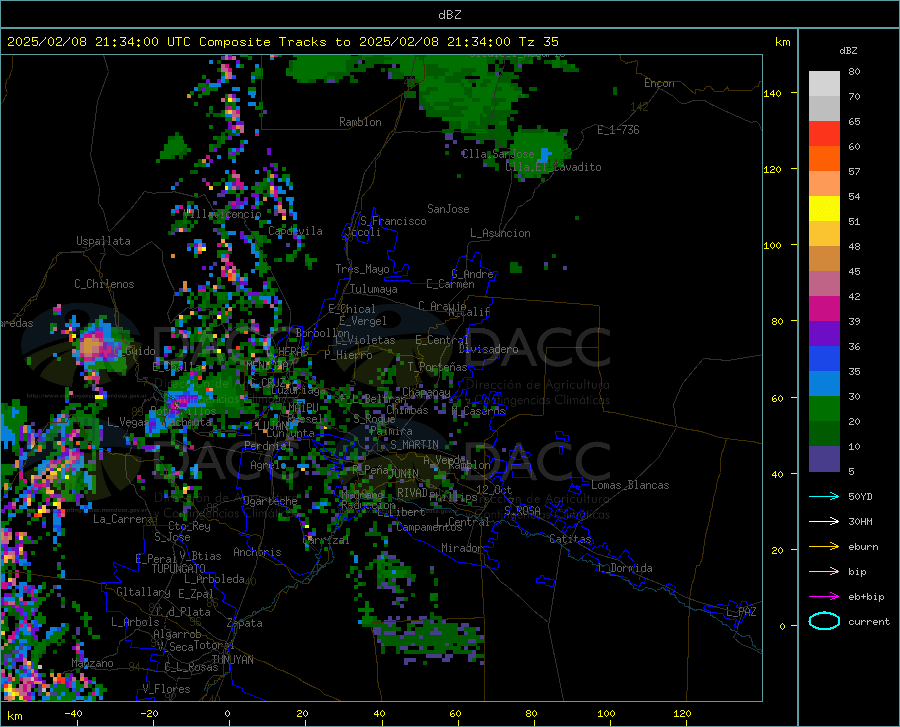The width and height of the screenshot is (900, 727).
Task: Click 'Encon' map label
Action: [x=660, y=83]
